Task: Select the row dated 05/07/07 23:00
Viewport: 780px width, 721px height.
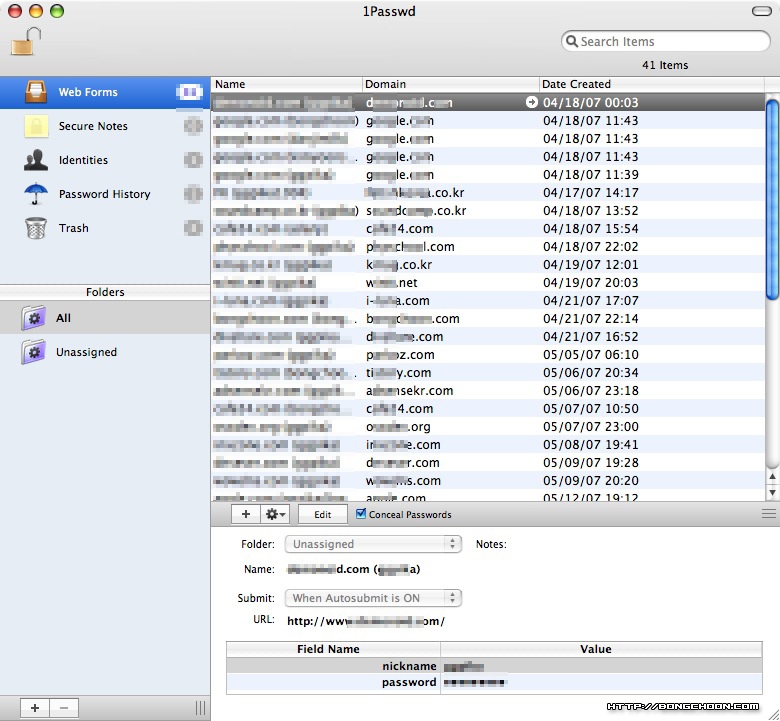Action: coord(488,426)
